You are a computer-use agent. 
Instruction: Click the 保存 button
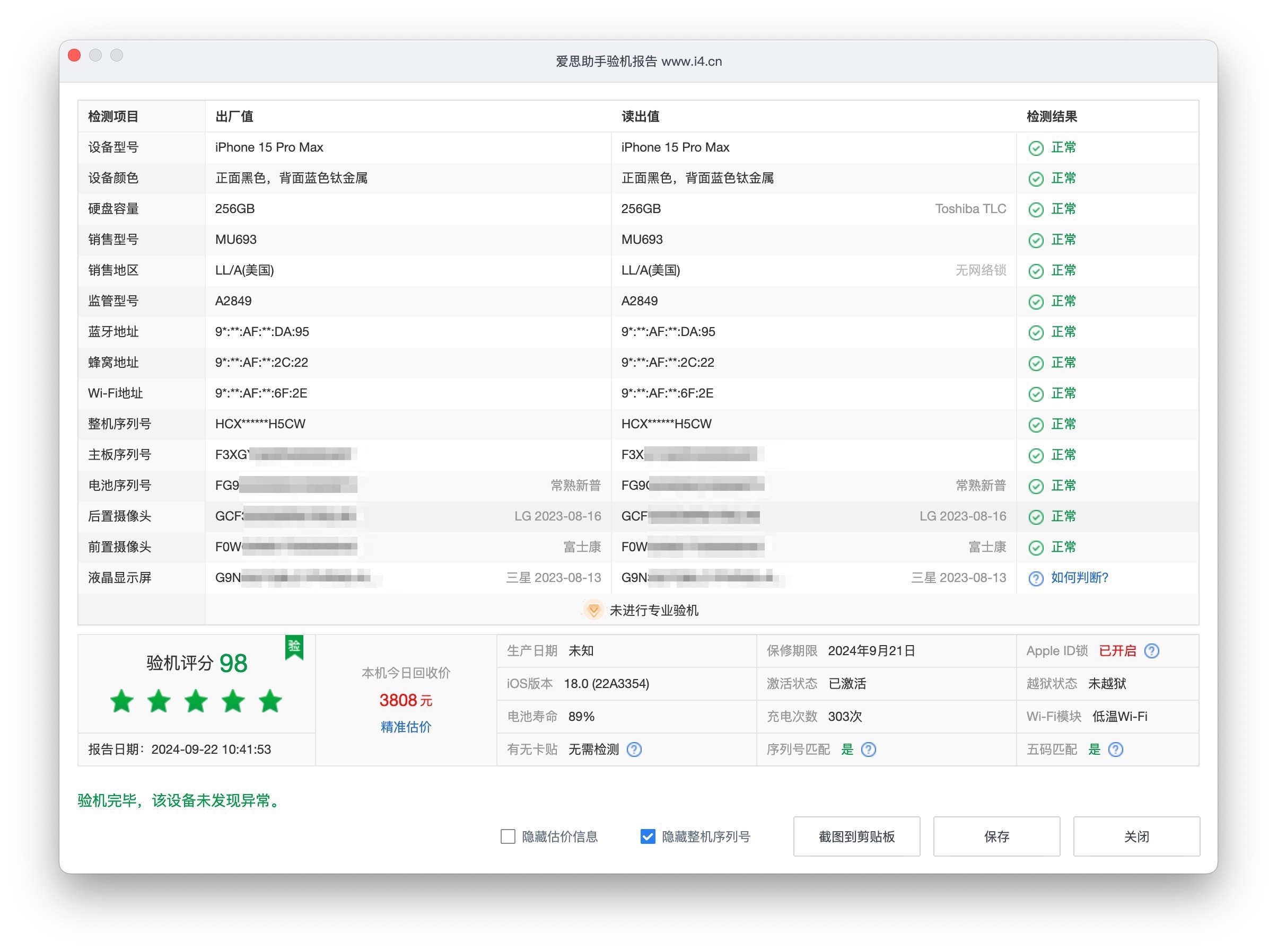click(996, 836)
